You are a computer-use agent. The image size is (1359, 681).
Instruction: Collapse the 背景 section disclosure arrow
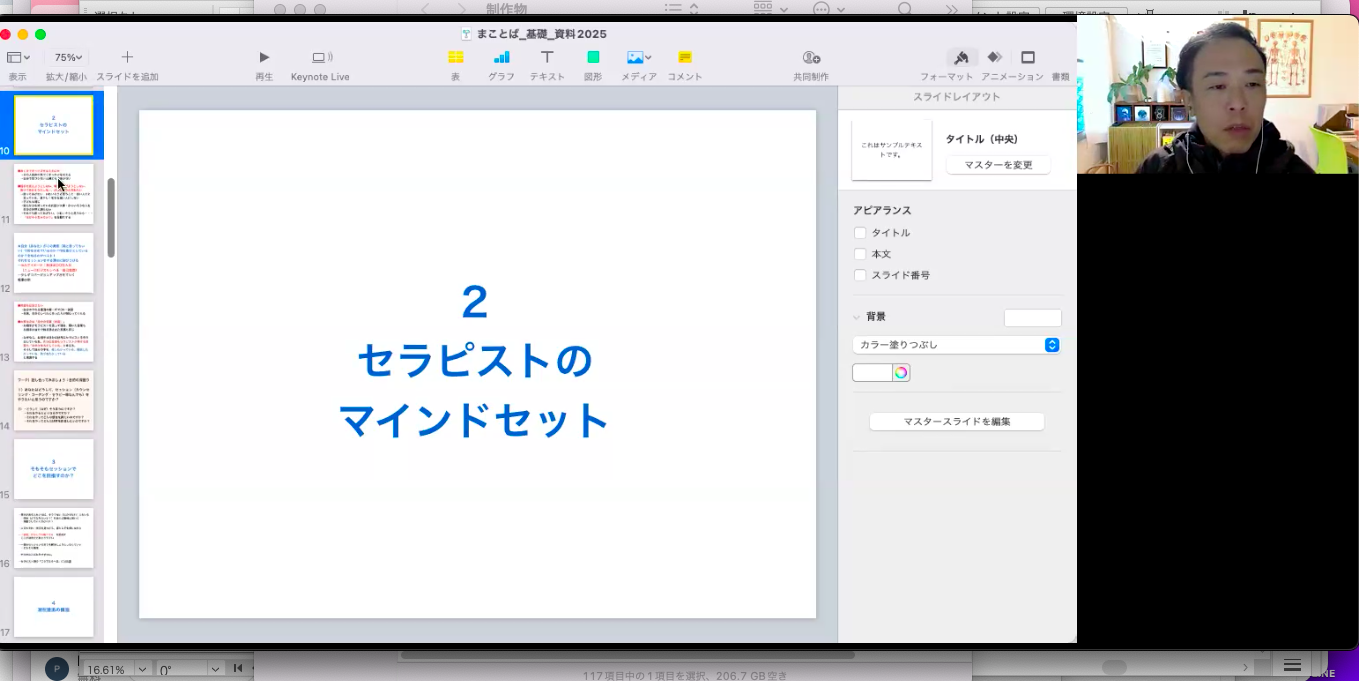click(857, 317)
